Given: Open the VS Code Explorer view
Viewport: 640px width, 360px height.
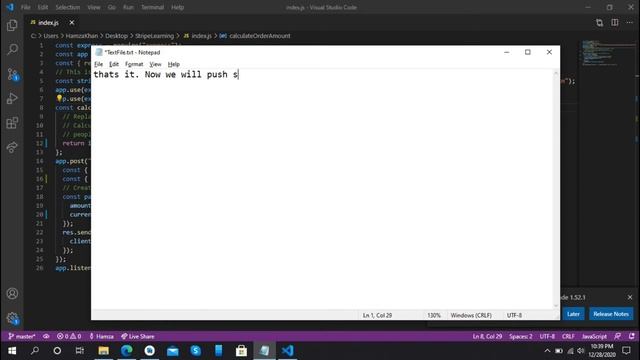Looking at the screenshot, I should point(12,25).
